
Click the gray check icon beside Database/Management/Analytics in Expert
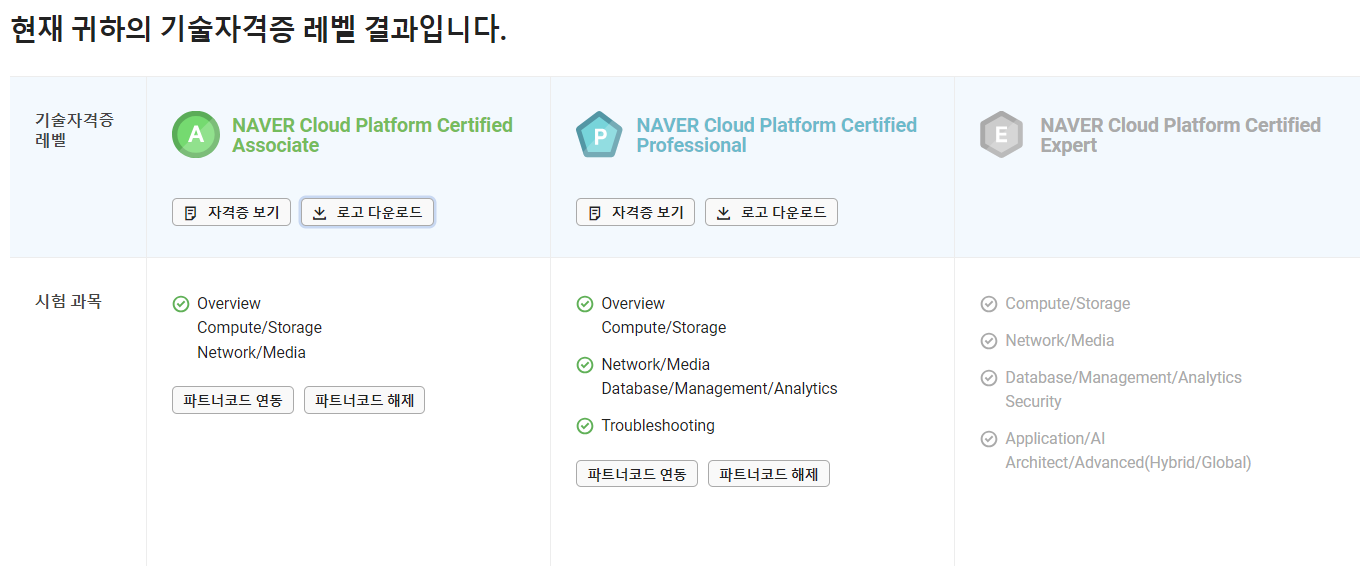tap(989, 378)
